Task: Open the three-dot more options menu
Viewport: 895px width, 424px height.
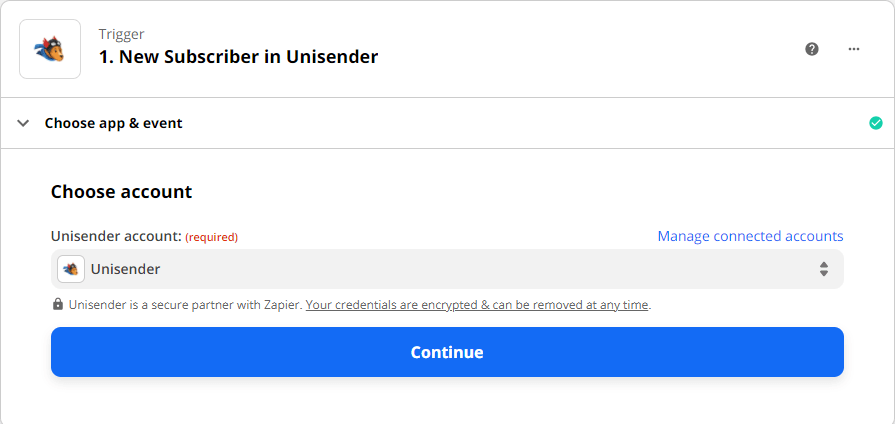Action: point(853,49)
